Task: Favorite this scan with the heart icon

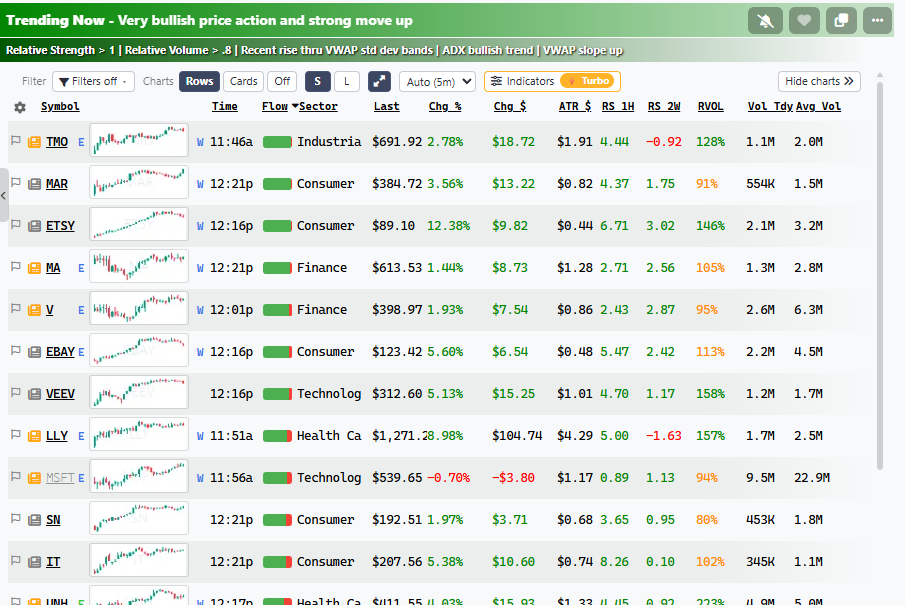Action: [x=804, y=21]
